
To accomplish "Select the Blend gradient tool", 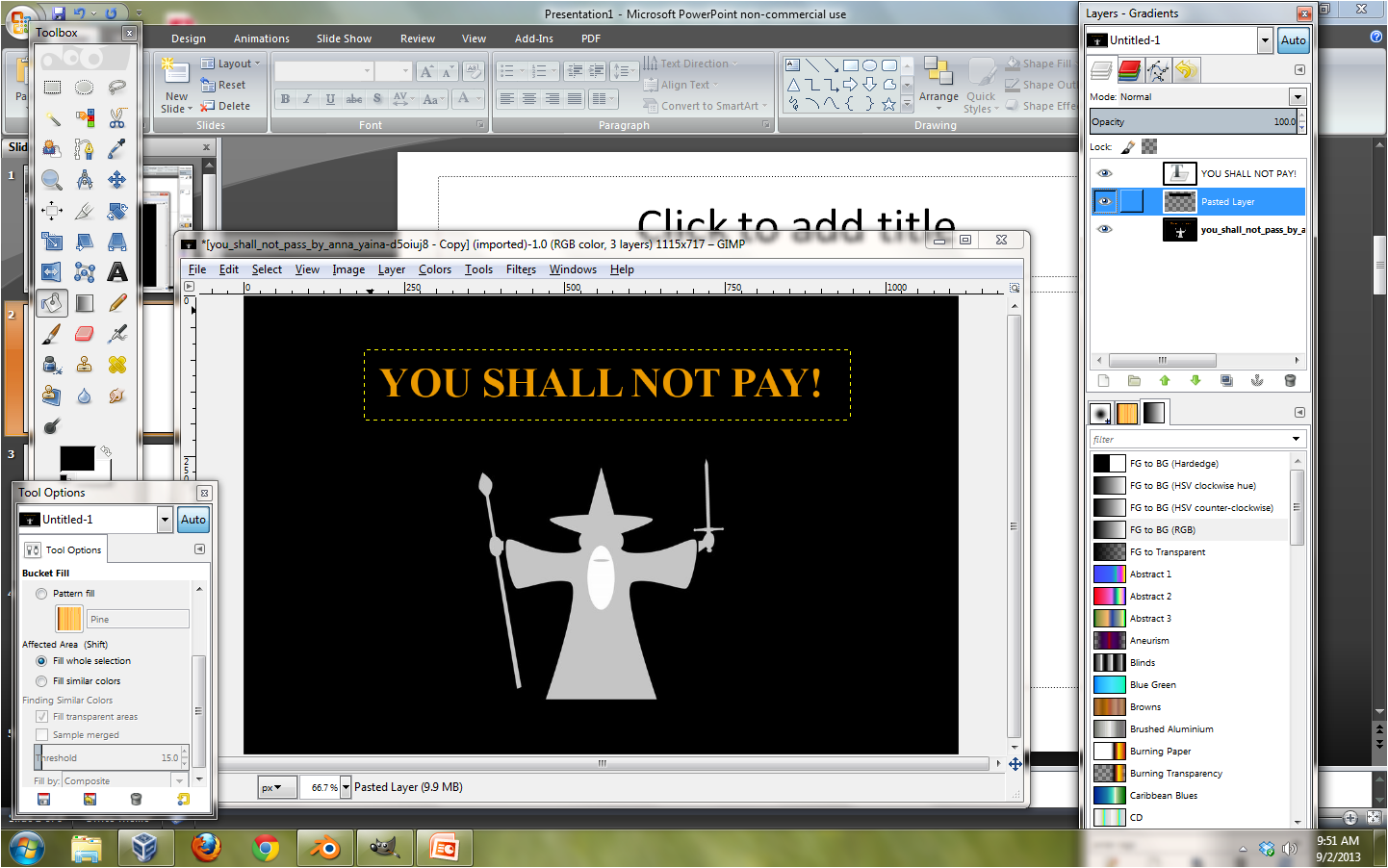I will 85,303.
